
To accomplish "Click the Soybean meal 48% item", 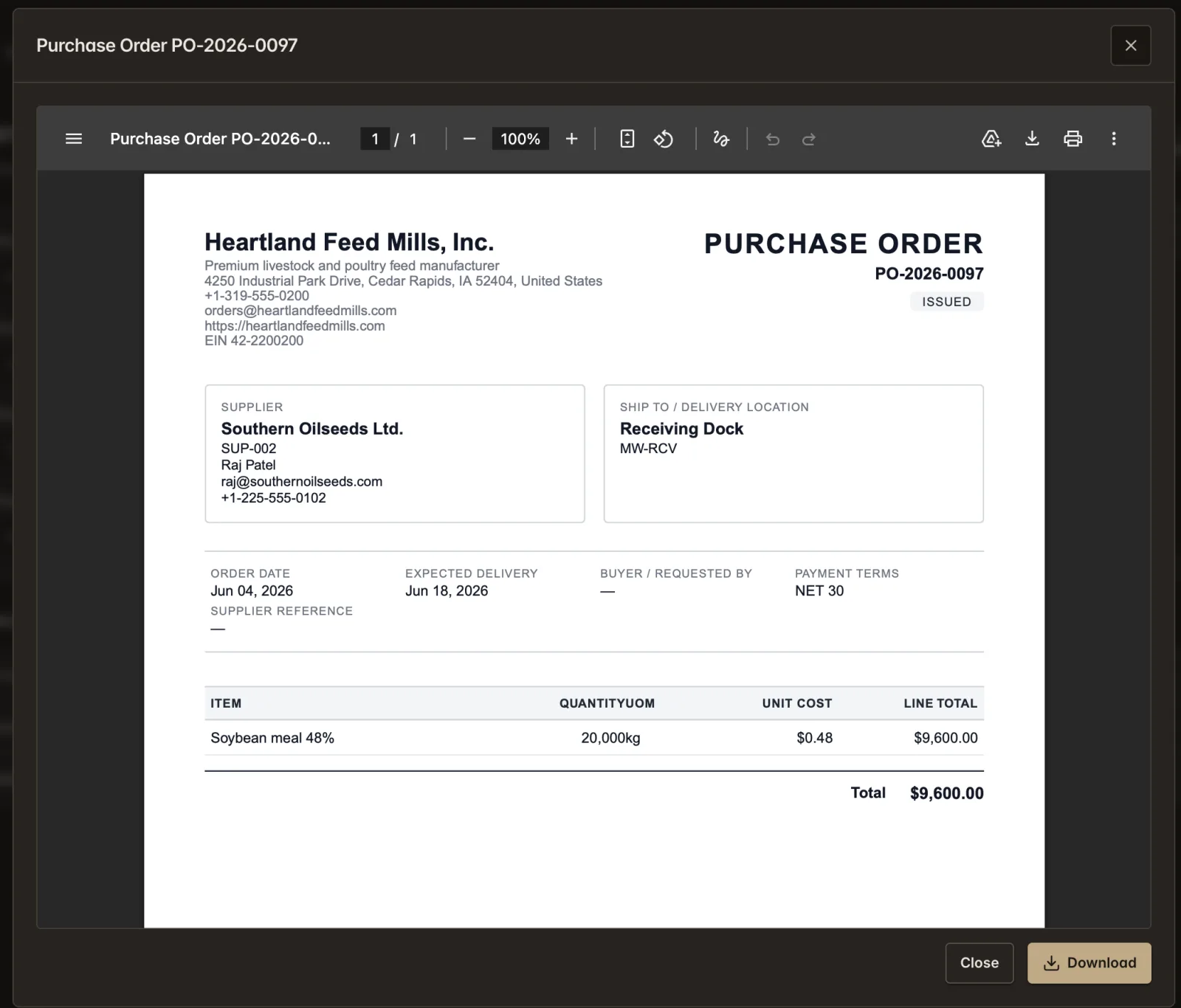I will click(272, 738).
